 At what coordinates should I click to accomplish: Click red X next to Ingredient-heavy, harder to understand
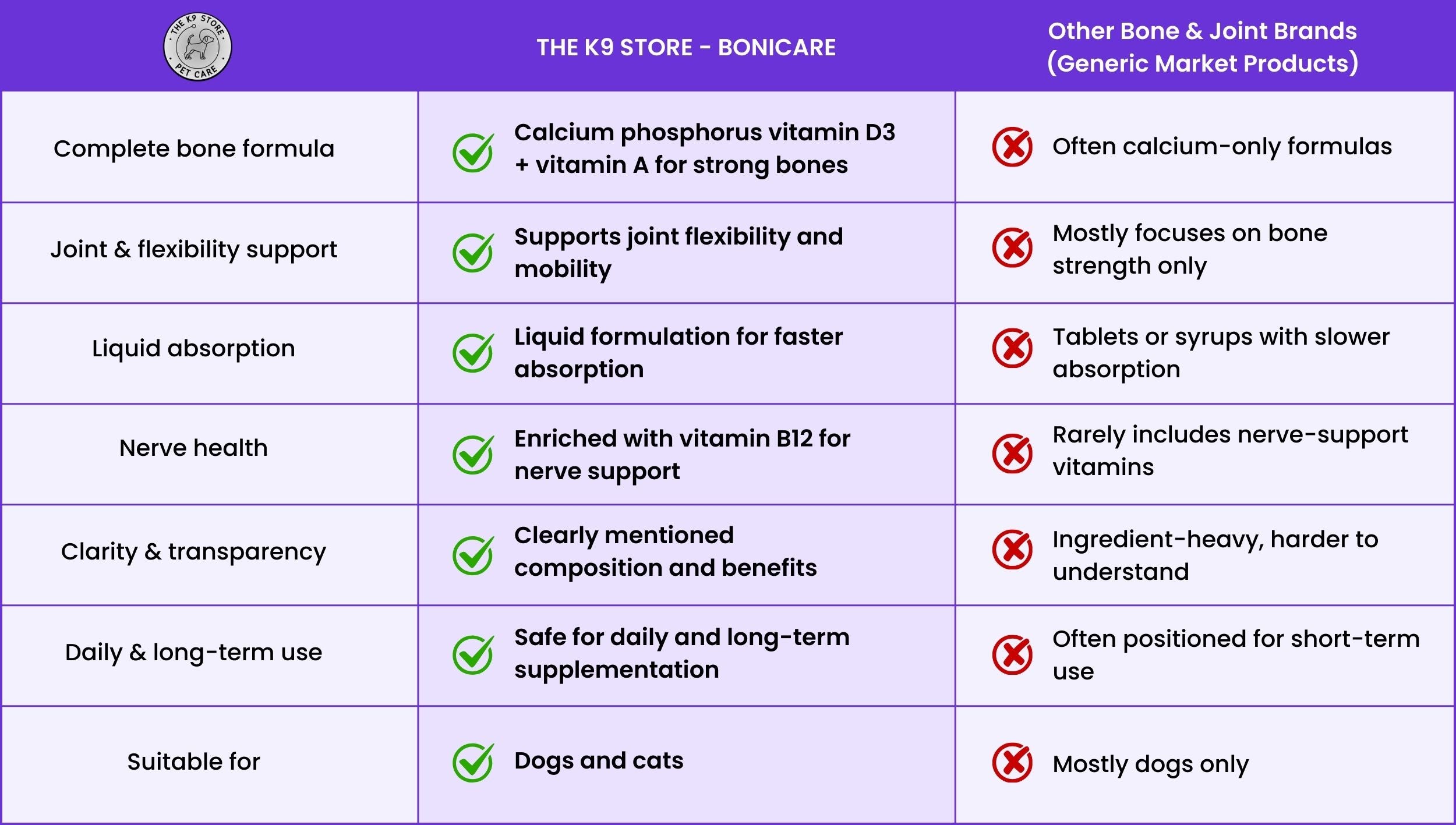point(1012,549)
